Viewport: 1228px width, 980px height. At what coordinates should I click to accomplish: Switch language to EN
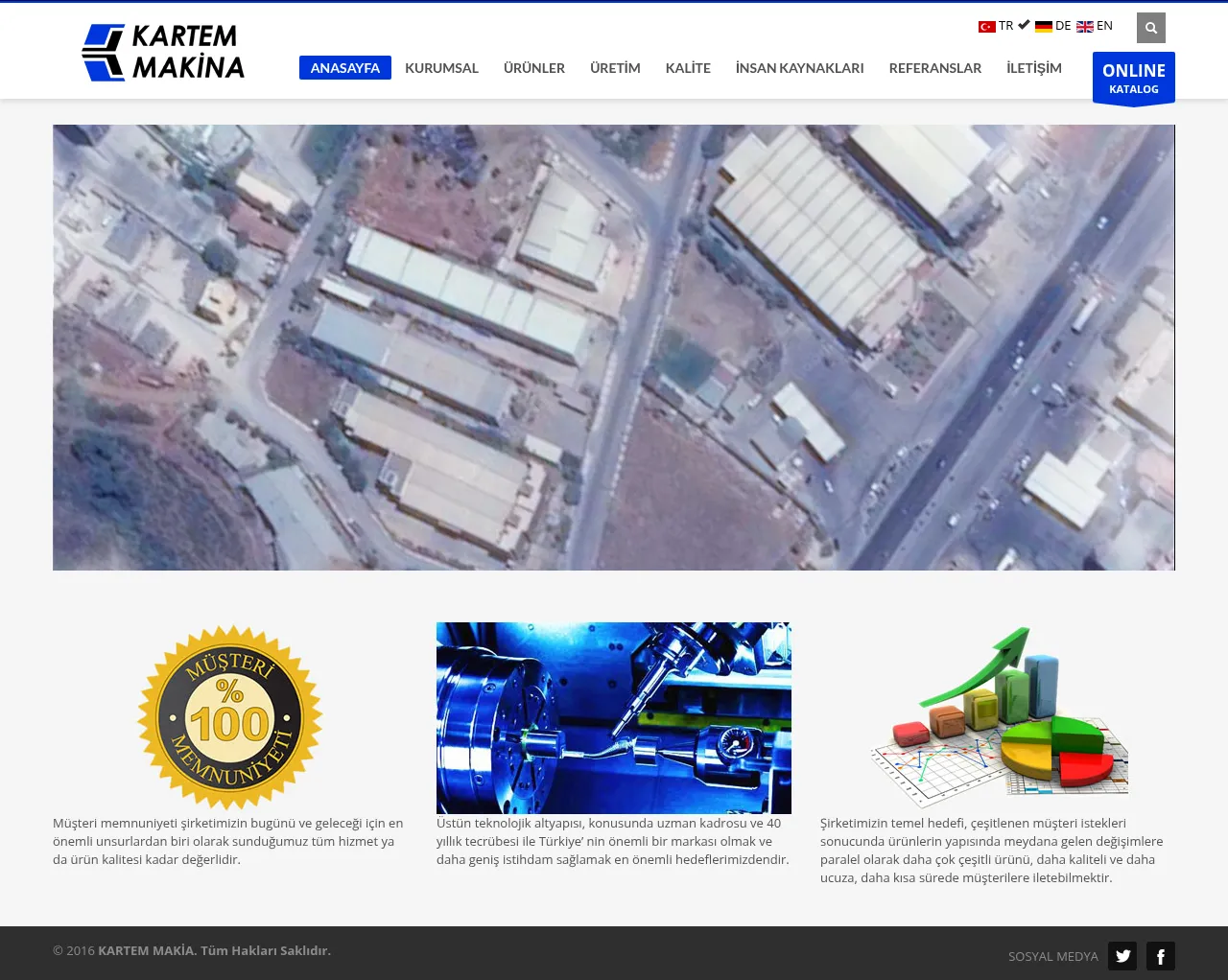1104,26
